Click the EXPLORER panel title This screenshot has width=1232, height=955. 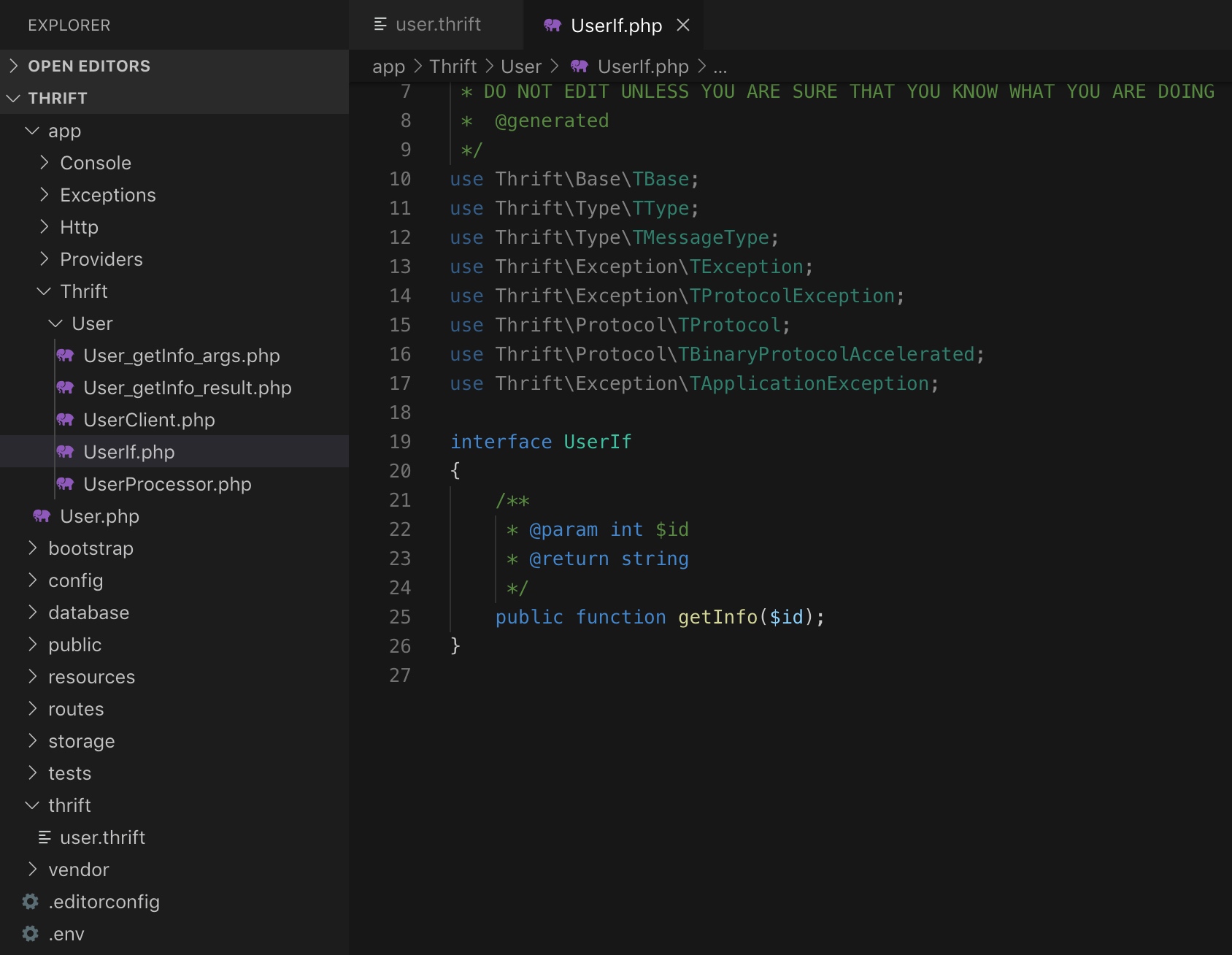tap(69, 26)
